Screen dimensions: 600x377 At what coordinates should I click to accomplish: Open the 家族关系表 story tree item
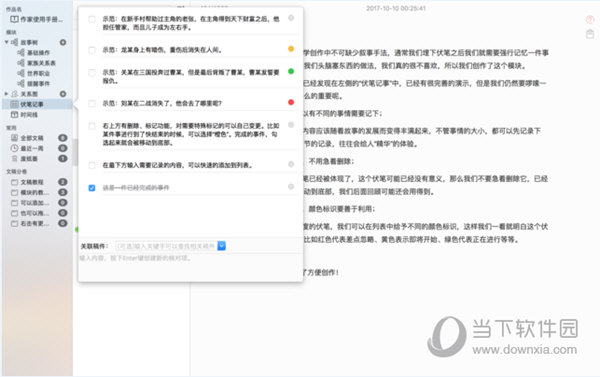[x=36, y=63]
